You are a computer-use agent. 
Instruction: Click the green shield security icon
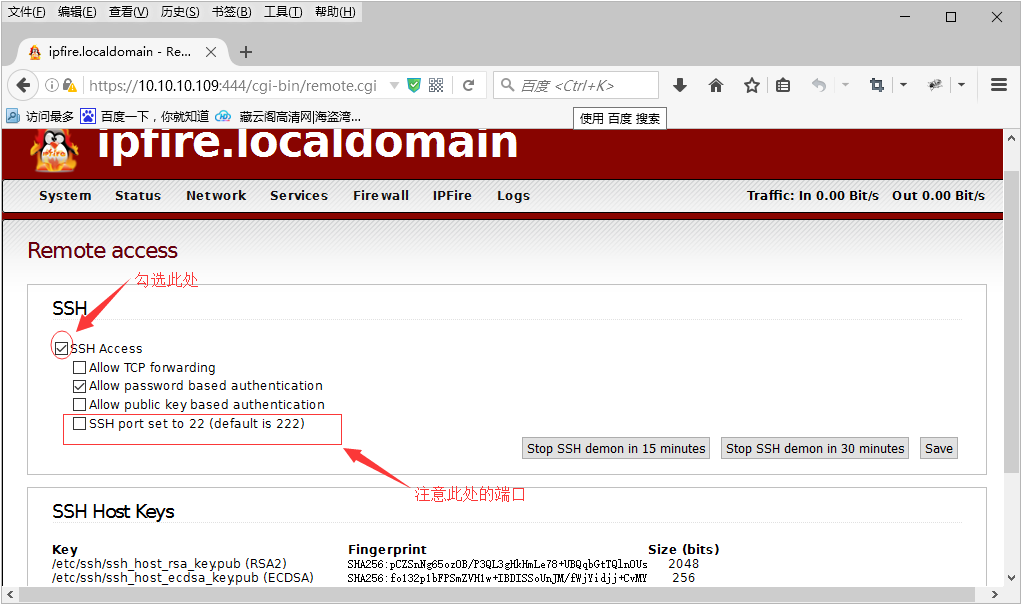tap(414, 85)
